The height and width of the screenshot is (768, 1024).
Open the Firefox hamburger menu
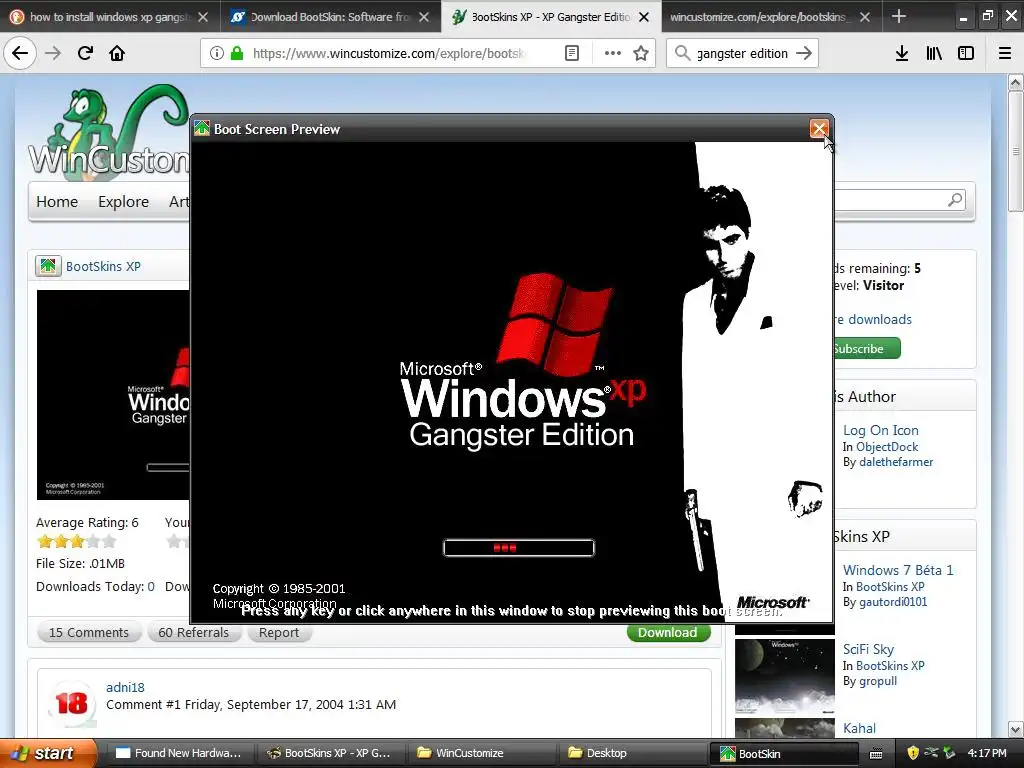click(1005, 53)
